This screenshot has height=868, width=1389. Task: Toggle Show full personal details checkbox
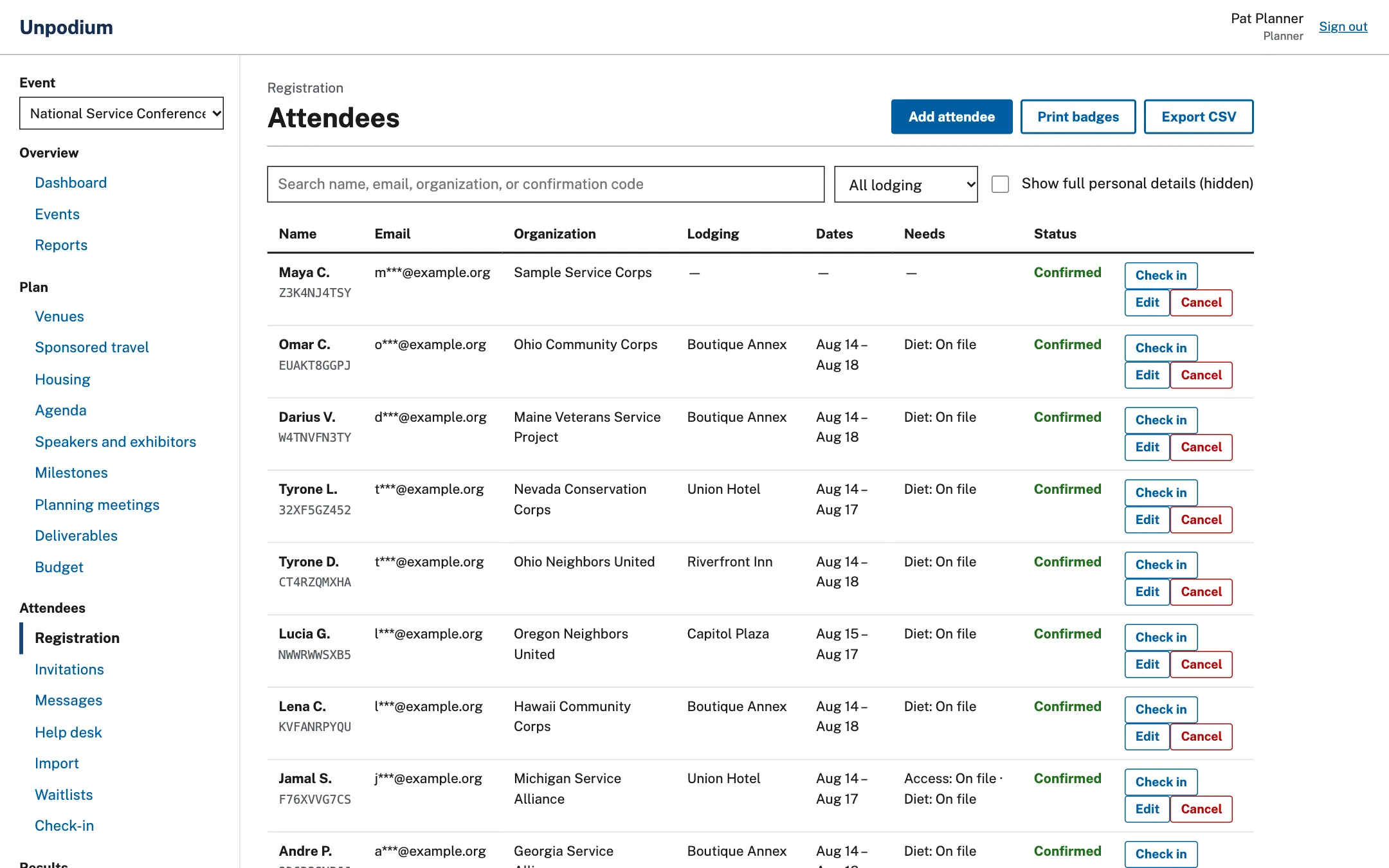(1000, 184)
